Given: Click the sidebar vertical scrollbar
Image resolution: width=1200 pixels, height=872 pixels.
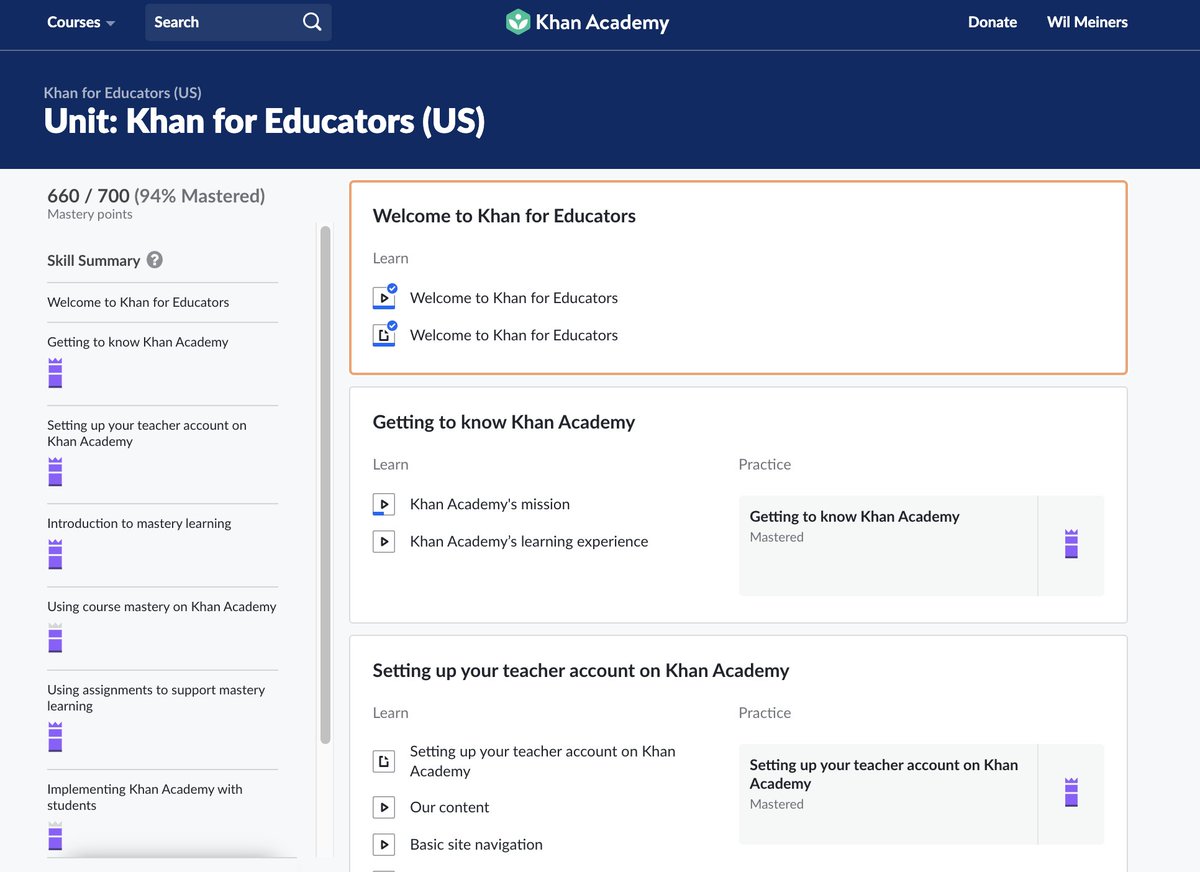Looking at the screenshot, I should [325, 485].
